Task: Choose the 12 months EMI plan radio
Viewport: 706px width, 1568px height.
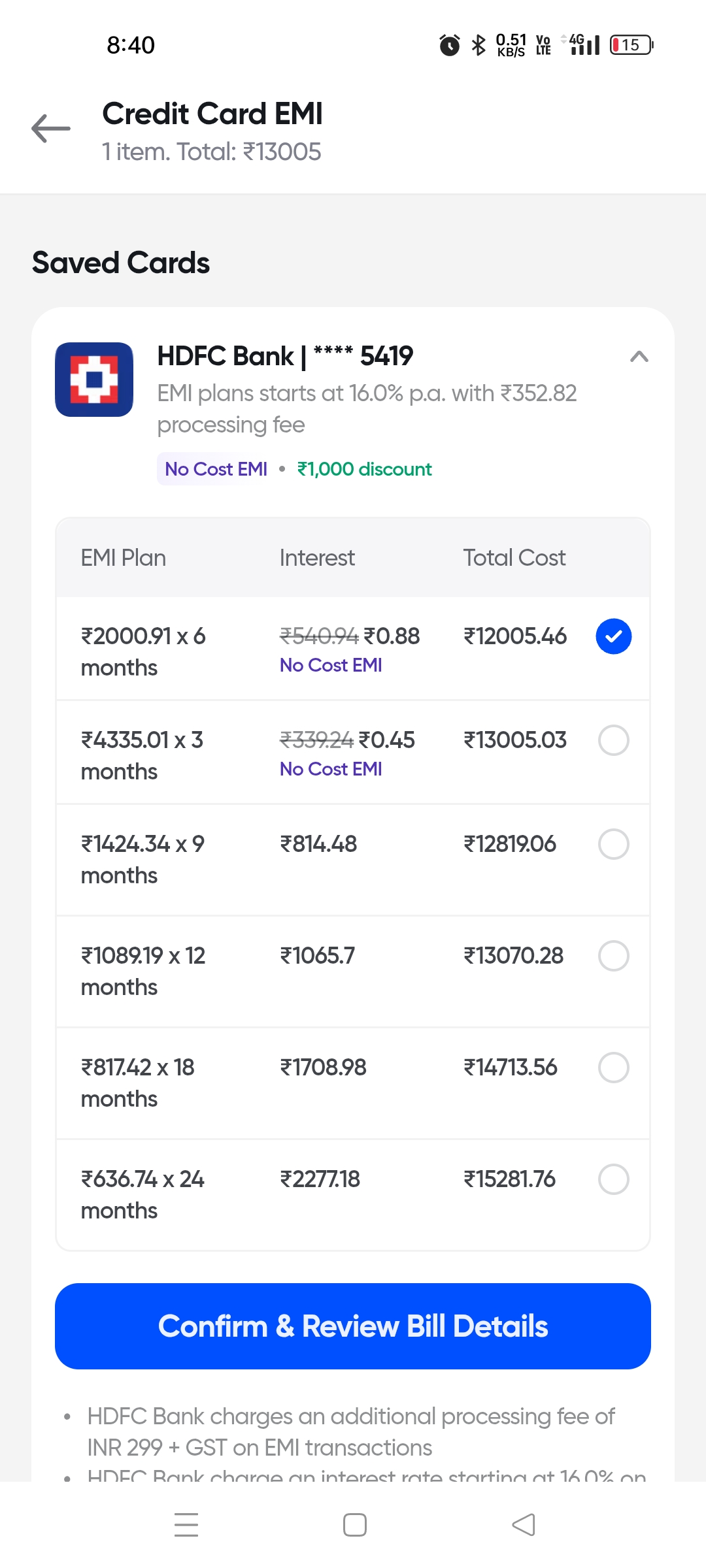Action: [x=613, y=956]
